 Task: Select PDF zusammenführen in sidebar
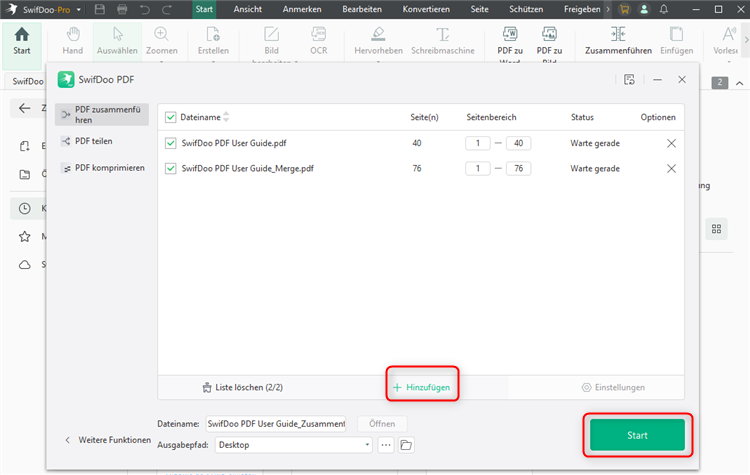(102, 115)
